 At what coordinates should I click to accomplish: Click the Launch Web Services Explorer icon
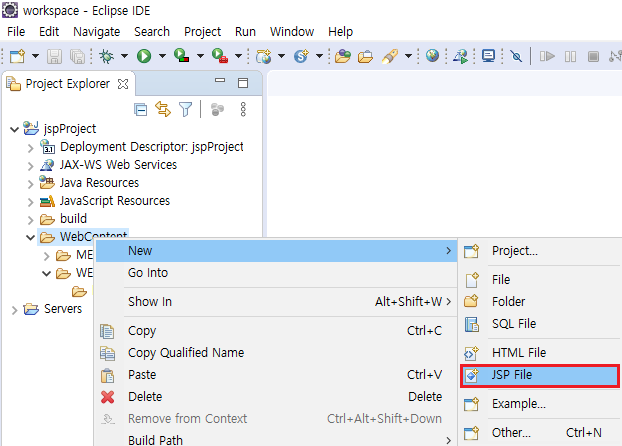pyautogui.click(x=461, y=56)
